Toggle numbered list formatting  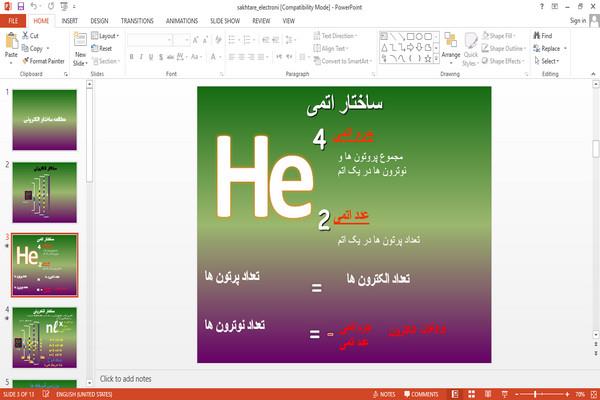(248, 40)
